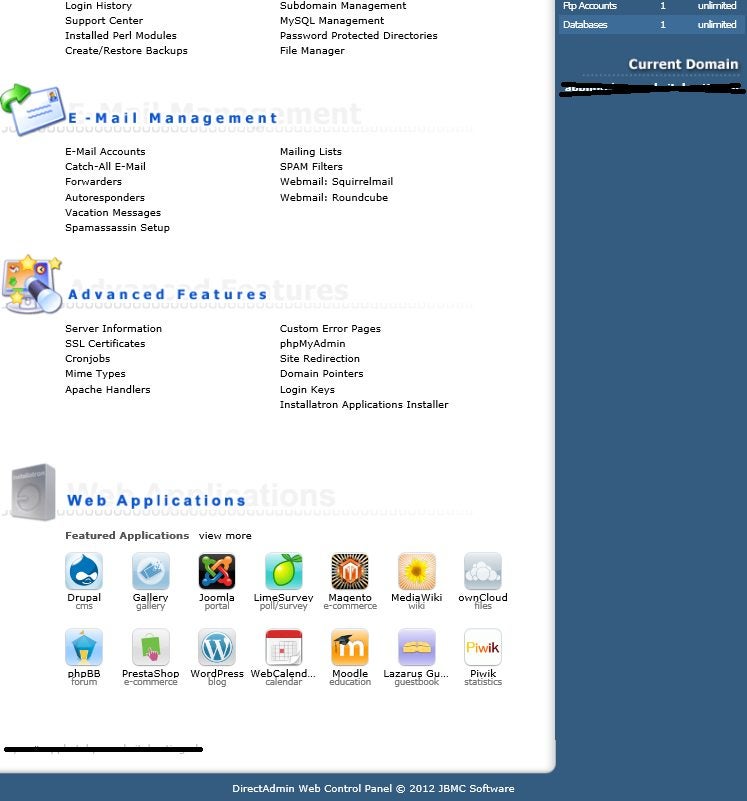Click the MediaWiki sunflower icon
This screenshot has height=801, width=747.
pos(416,571)
